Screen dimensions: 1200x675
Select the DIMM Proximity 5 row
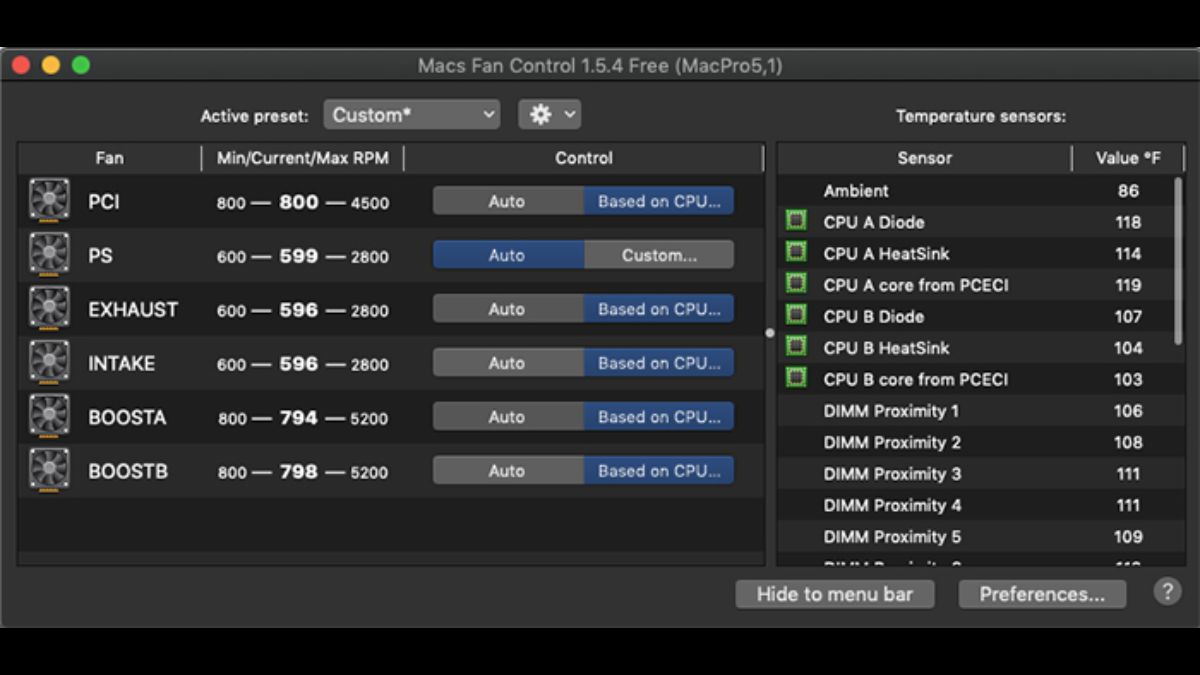(x=975, y=536)
